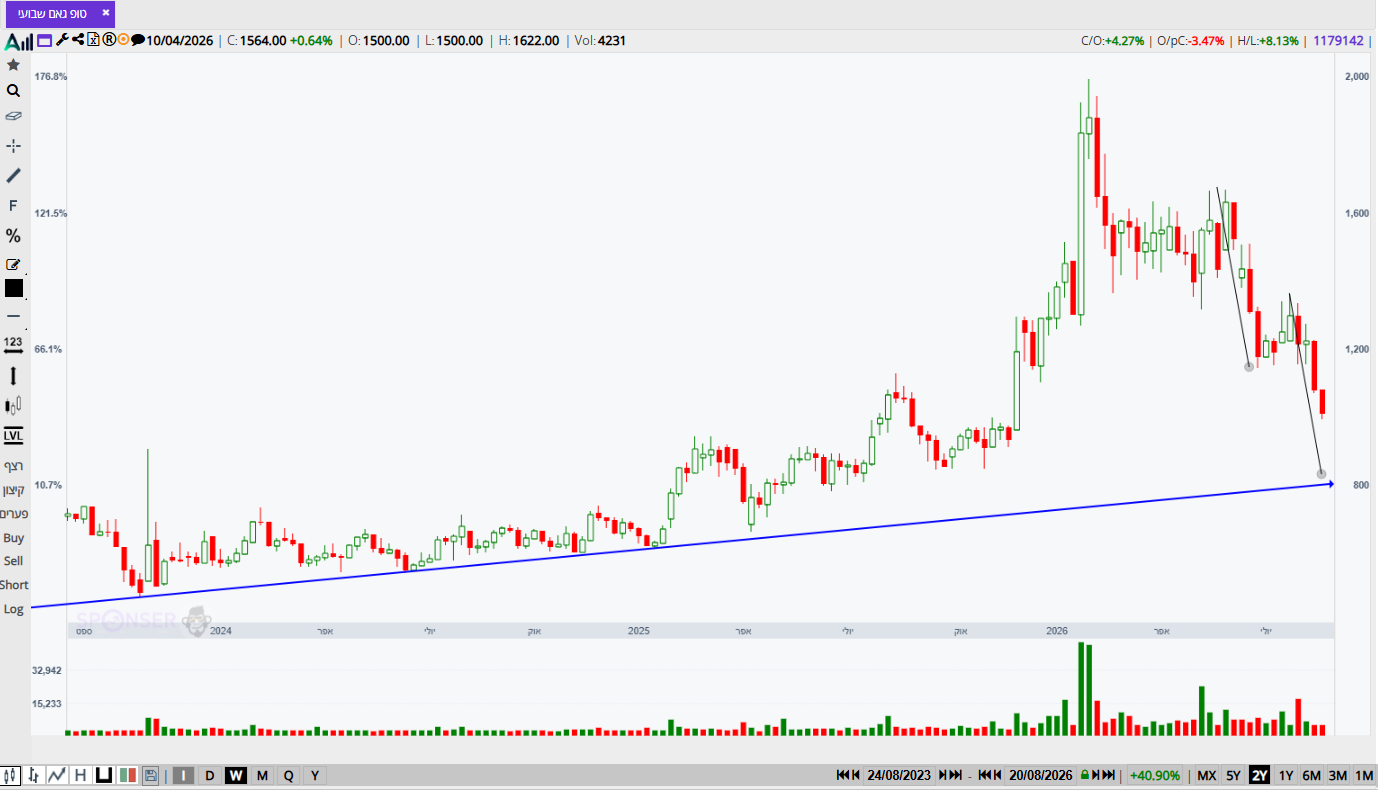1378x791 pixels.
Task: Click the candle pattern icon in sidebar
Action: click(x=13, y=406)
